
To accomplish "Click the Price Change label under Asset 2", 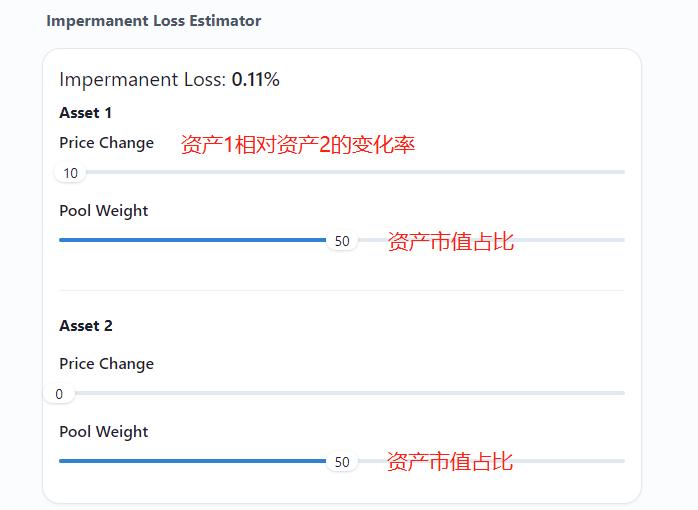I will (x=106, y=364).
